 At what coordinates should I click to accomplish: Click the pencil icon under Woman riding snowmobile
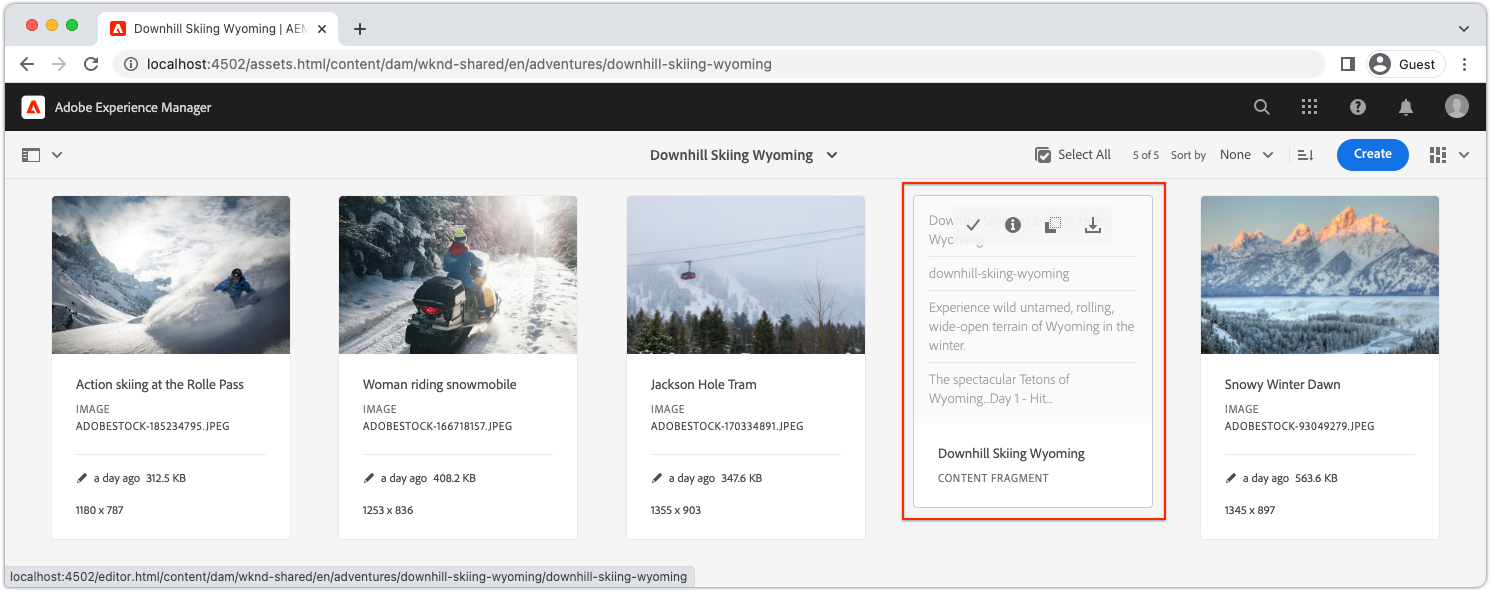[369, 478]
